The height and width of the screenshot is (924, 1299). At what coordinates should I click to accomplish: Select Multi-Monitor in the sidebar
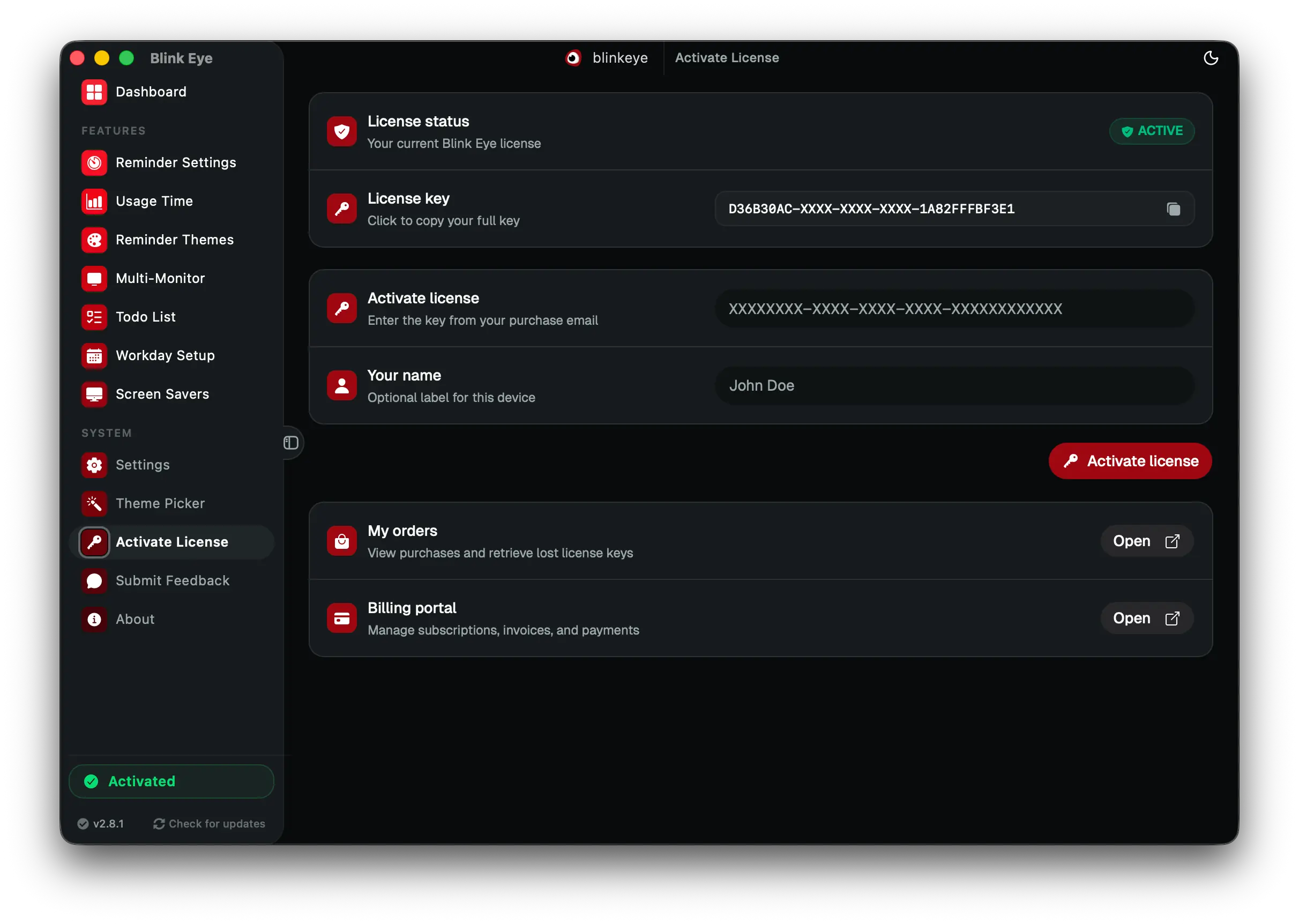[x=160, y=279]
